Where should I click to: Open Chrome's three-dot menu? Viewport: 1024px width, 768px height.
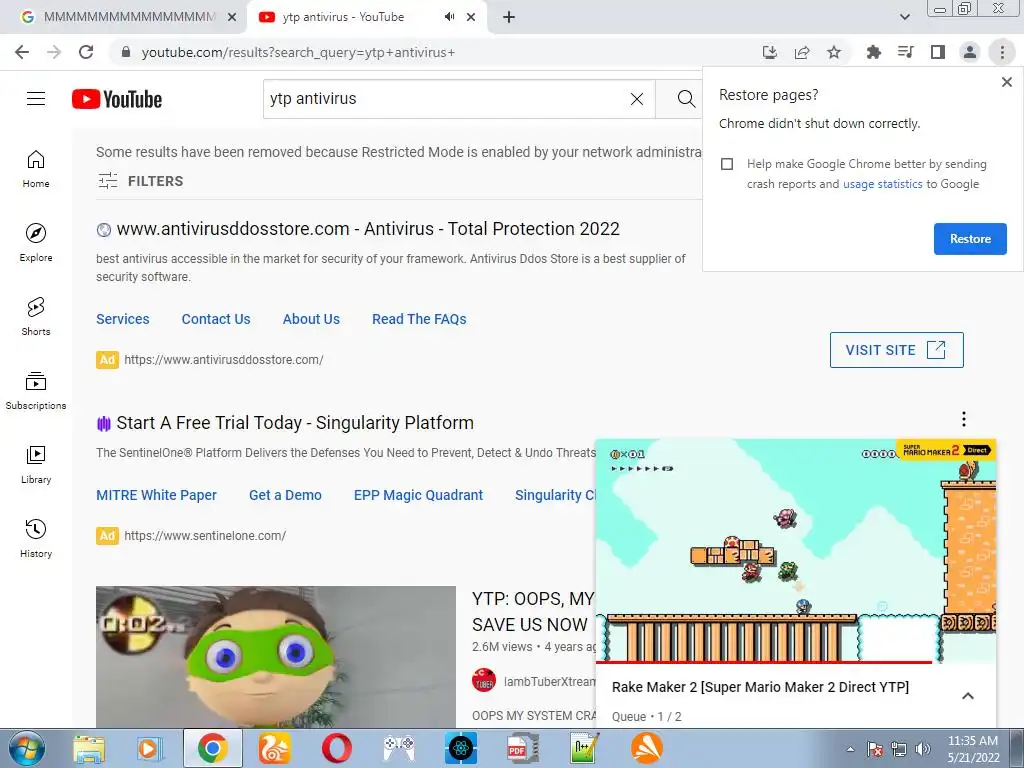[1002, 52]
